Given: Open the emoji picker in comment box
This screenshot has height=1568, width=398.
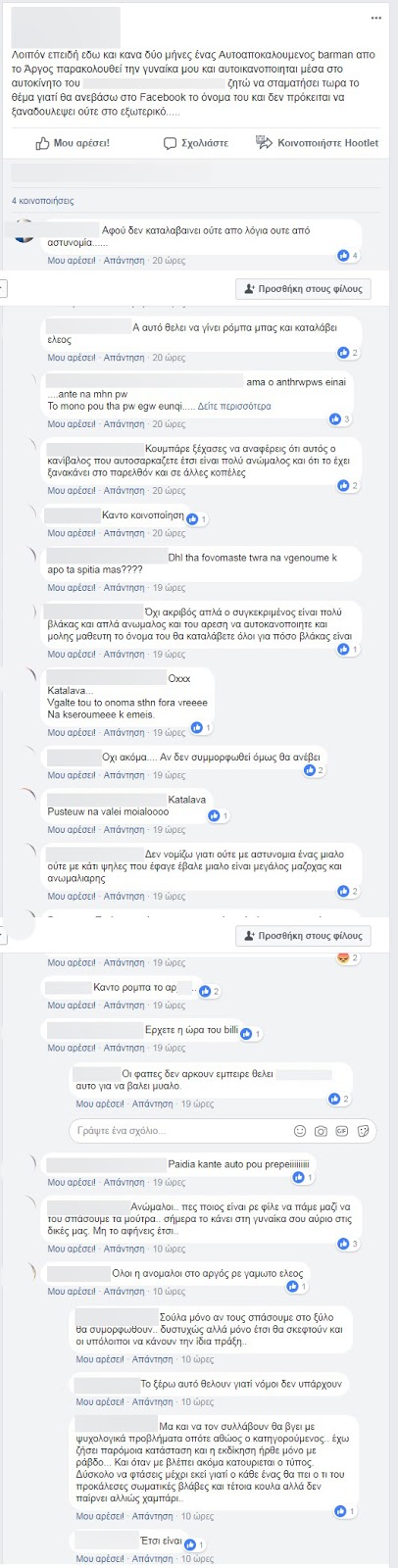Looking at the screenshot, I should [x=300, y=1131].
